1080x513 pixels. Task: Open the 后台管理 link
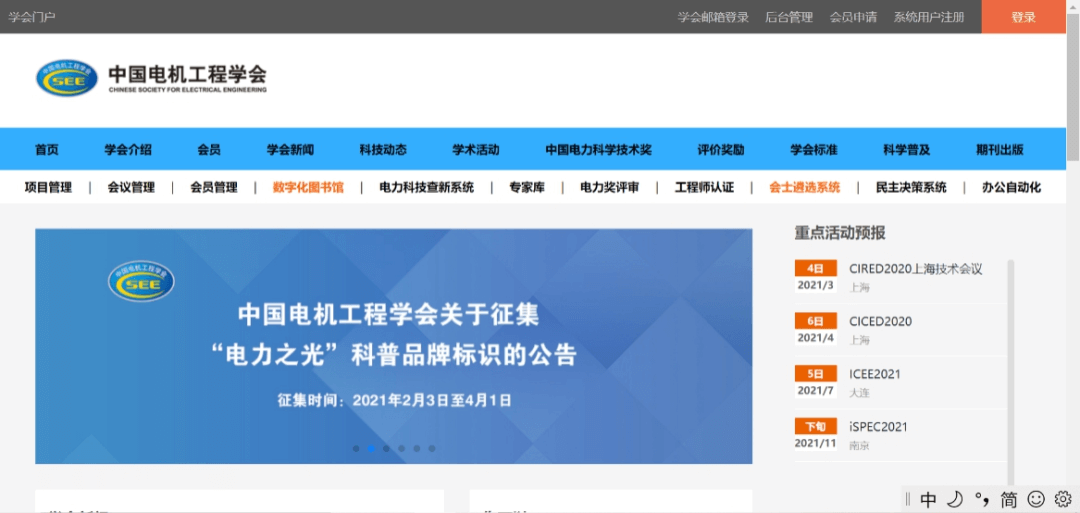pyautogui.click(x=789, y=17)
